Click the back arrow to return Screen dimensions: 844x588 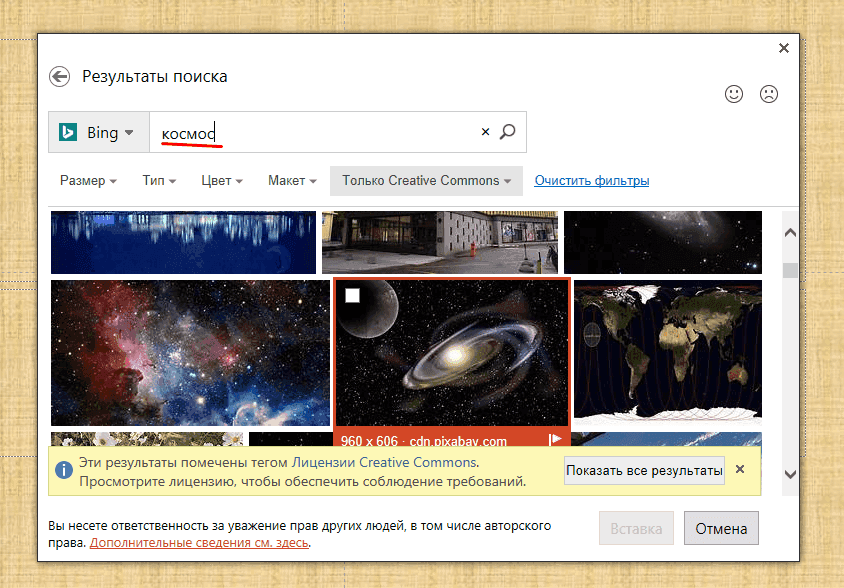(x=60, y=76)
